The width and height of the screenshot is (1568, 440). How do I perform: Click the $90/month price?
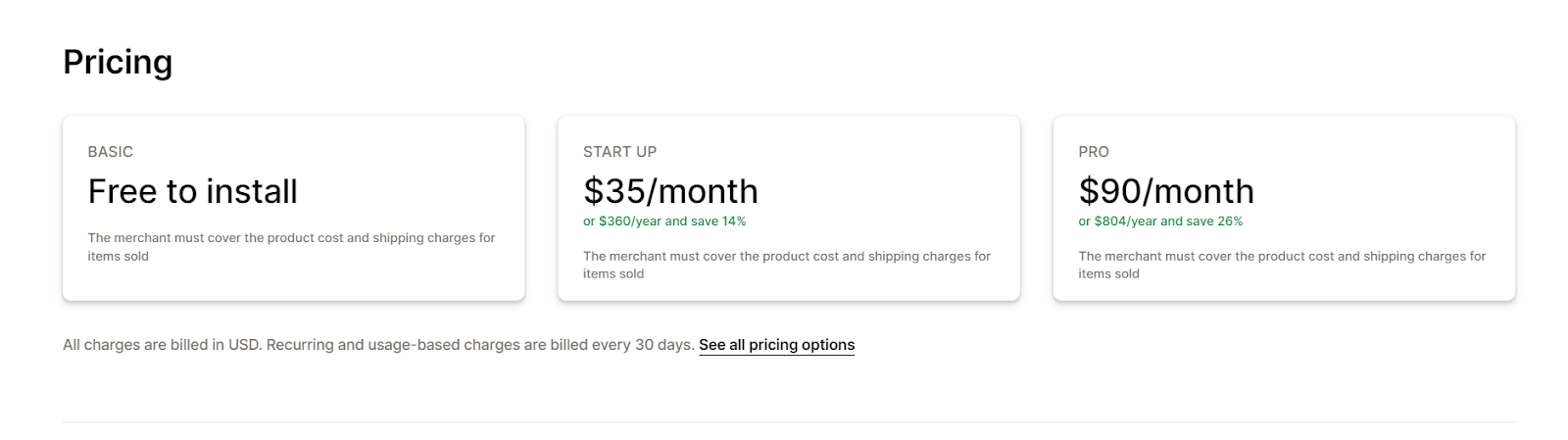tap(1166, 191)
